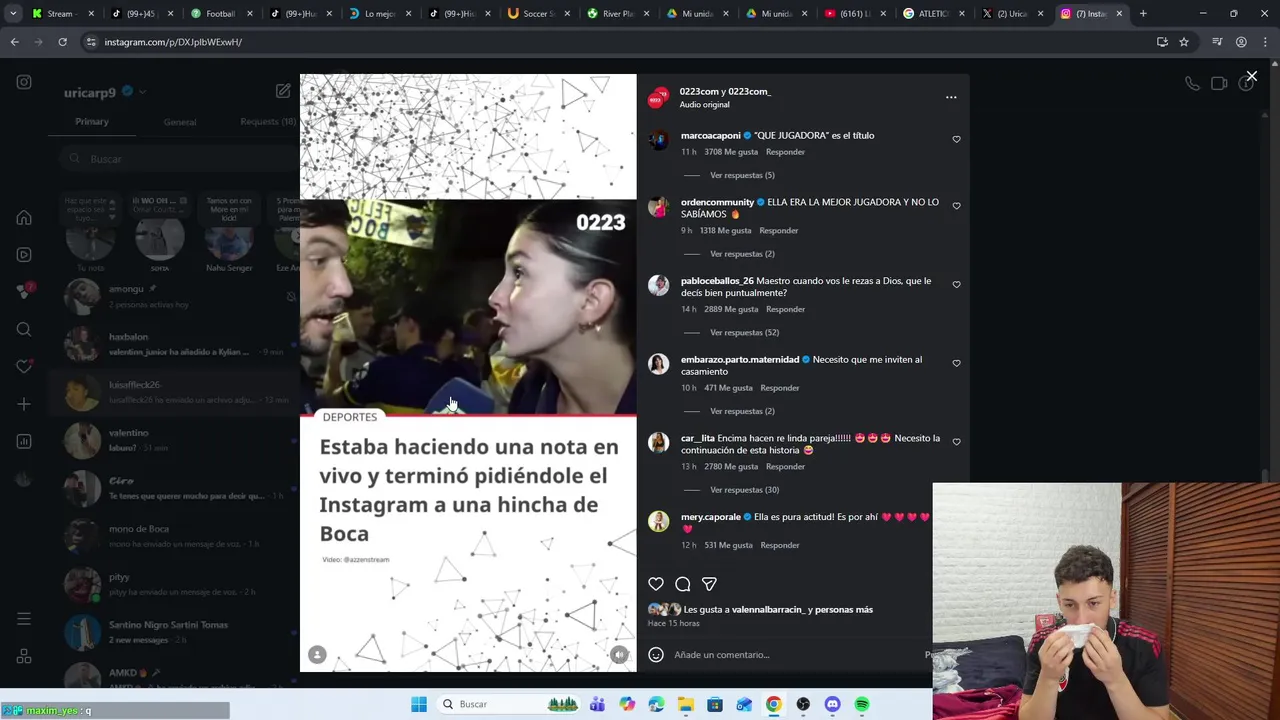Like pabloceballos_26's comment
This screenshot has height=720, width=1280.
tap(956, 285)
